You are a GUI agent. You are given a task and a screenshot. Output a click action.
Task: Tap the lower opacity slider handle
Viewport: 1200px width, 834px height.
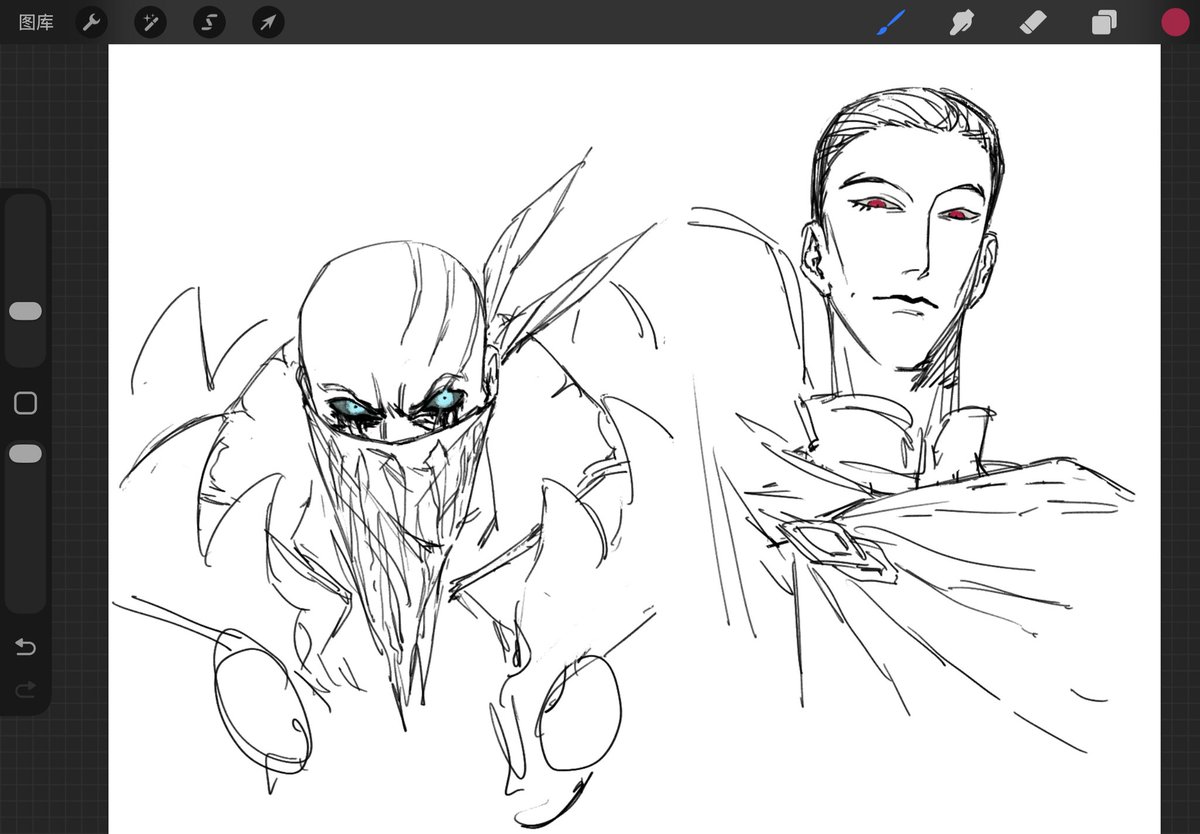point(25,452)
